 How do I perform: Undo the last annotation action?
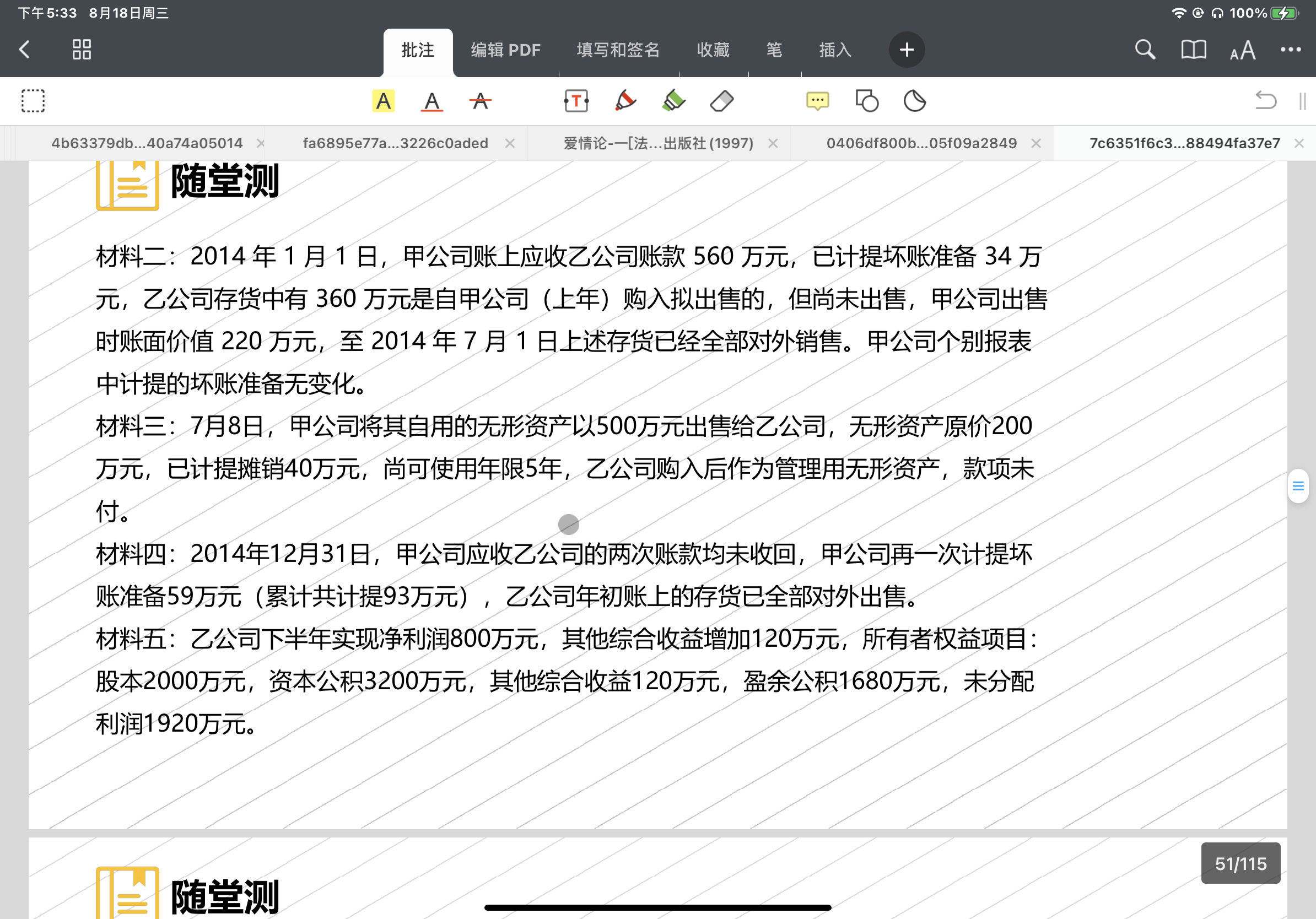(x=1265, y=101)
